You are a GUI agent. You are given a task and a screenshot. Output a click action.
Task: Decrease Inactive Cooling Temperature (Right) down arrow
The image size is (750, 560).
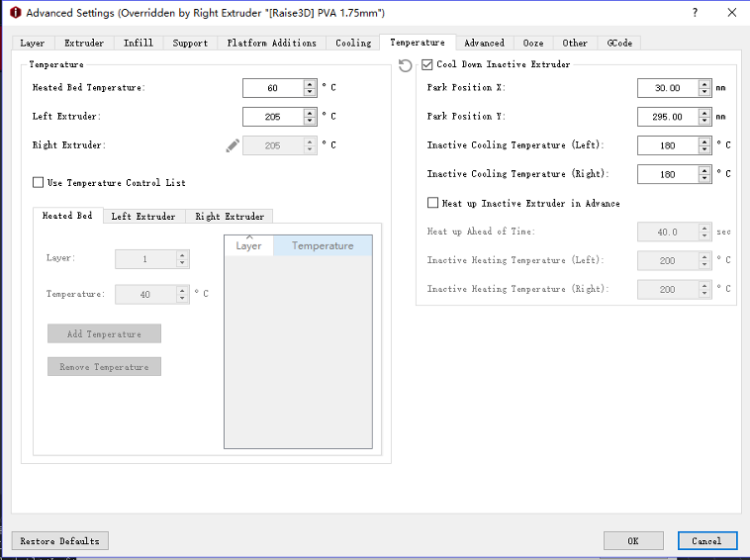(705, 178)
